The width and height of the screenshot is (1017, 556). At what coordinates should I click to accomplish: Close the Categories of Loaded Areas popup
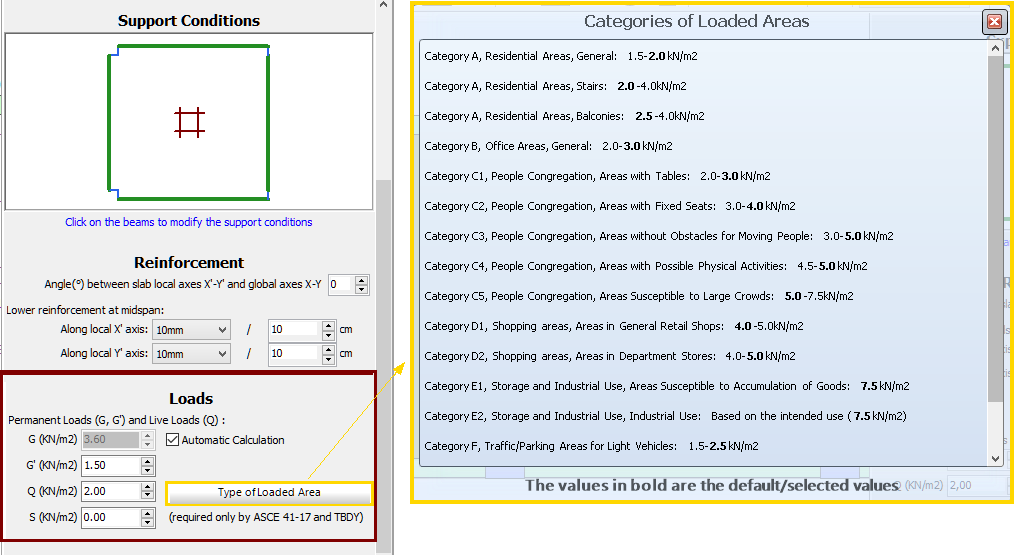994,21
